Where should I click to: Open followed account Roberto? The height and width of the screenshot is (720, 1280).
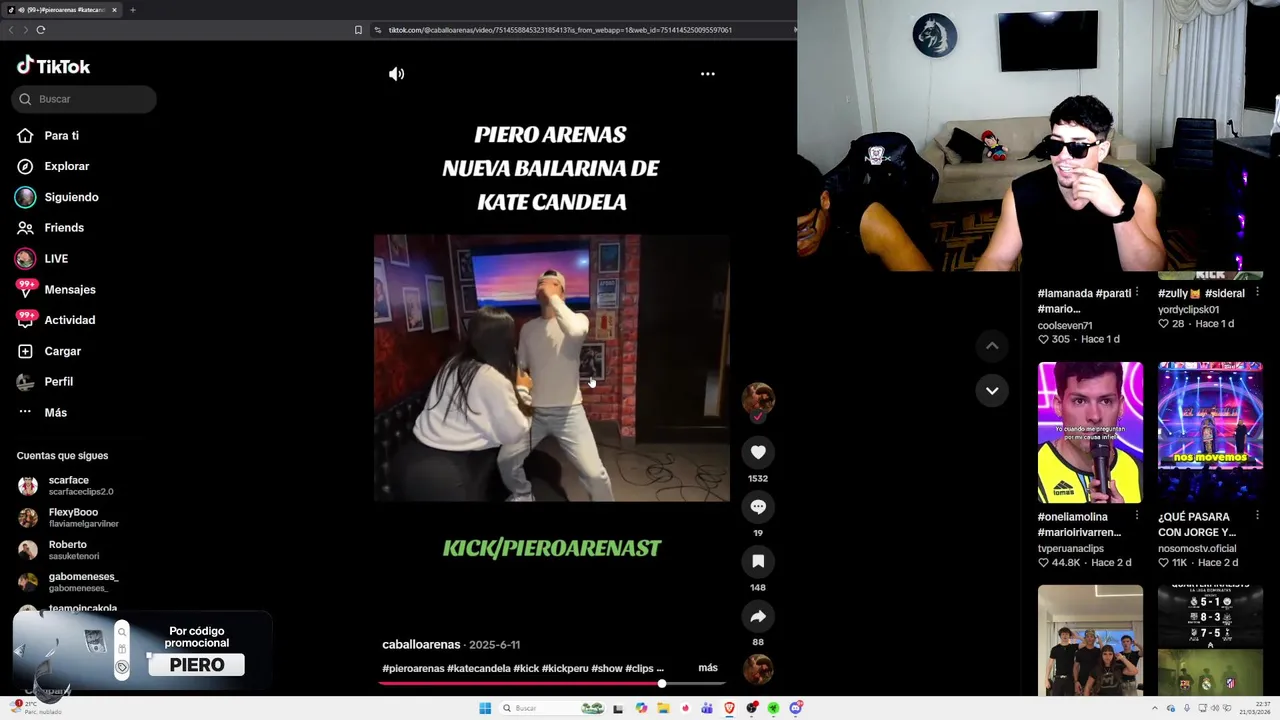(x=59, y=550)
